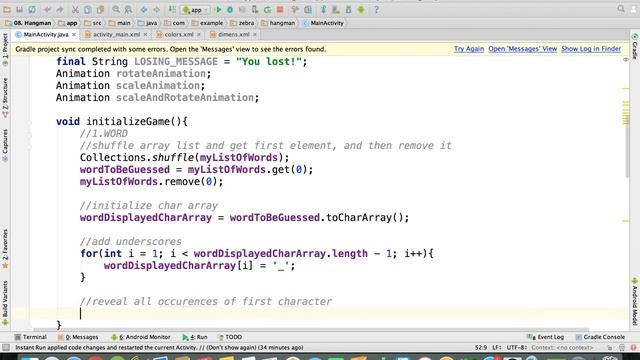
Task: Close the colors.xml tab
Action: click(x=199, y=35)
